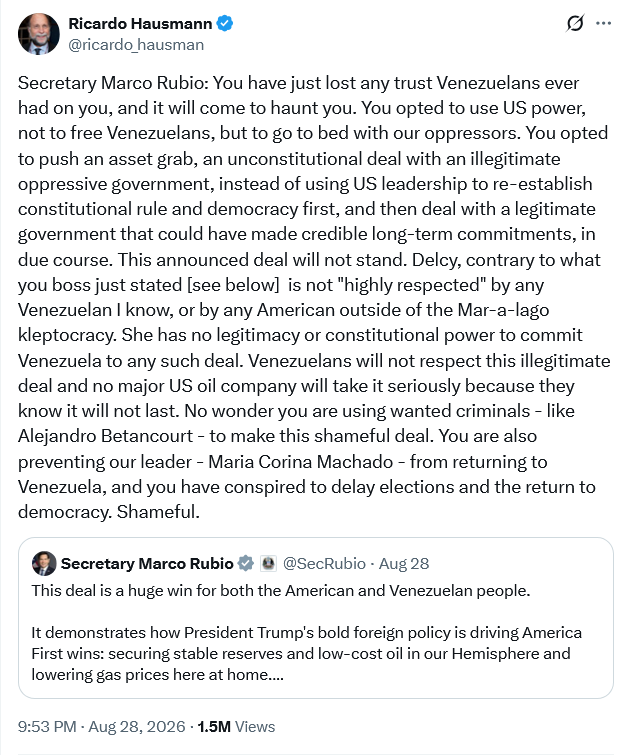Click quoted line mentioning President Trump's foreign policy

(306, 632)
